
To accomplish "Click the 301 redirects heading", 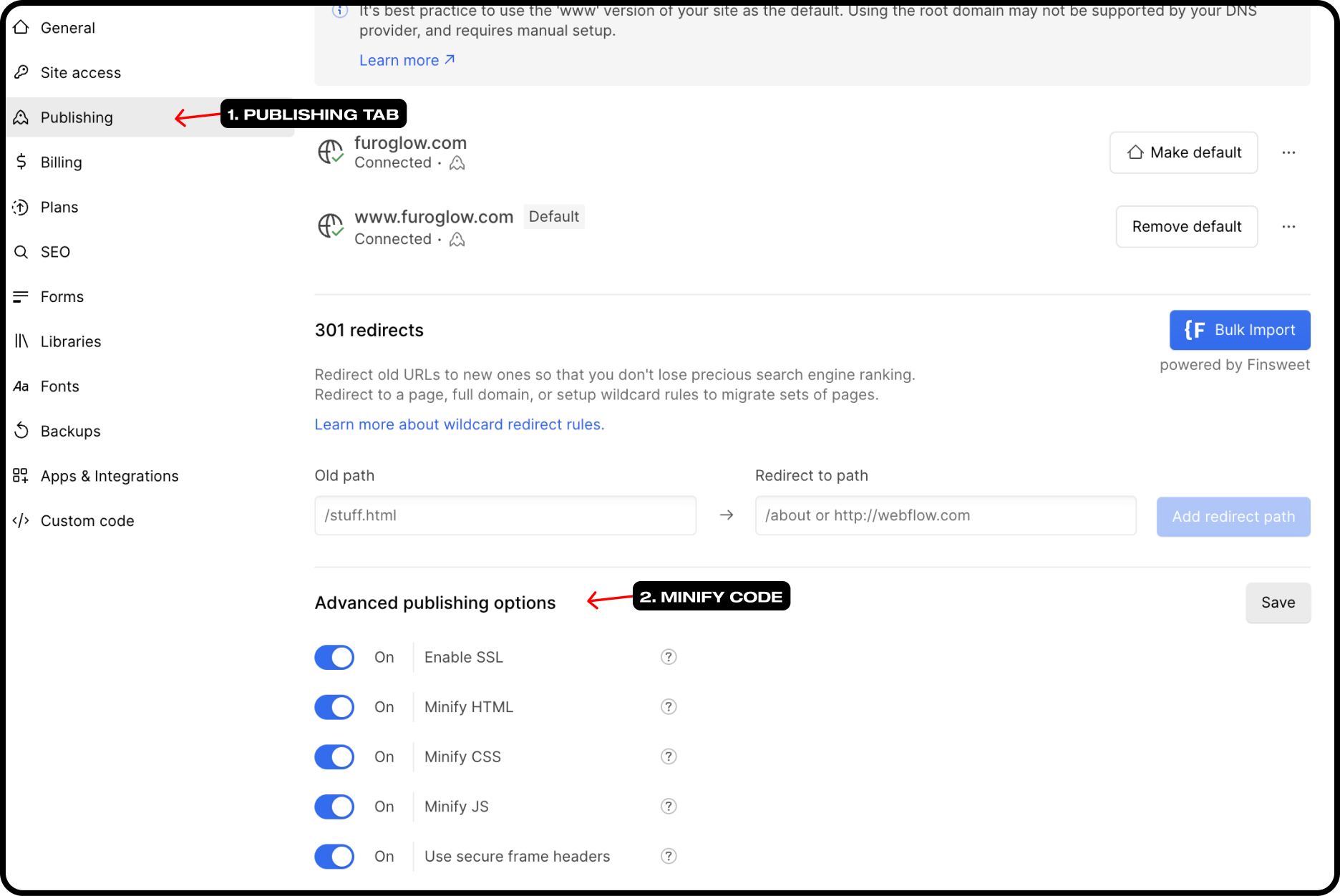I will coord(369,330).
